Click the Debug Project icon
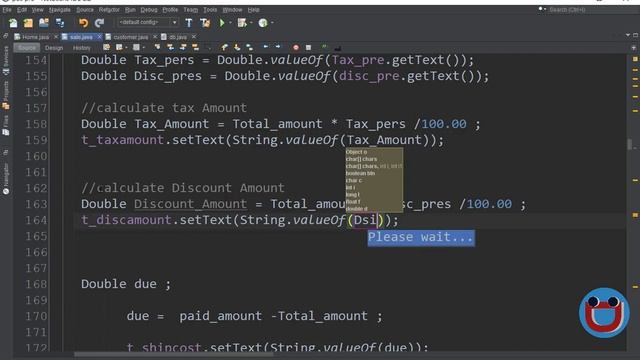This screenshot has width=640, height=360. pos(242,23)
